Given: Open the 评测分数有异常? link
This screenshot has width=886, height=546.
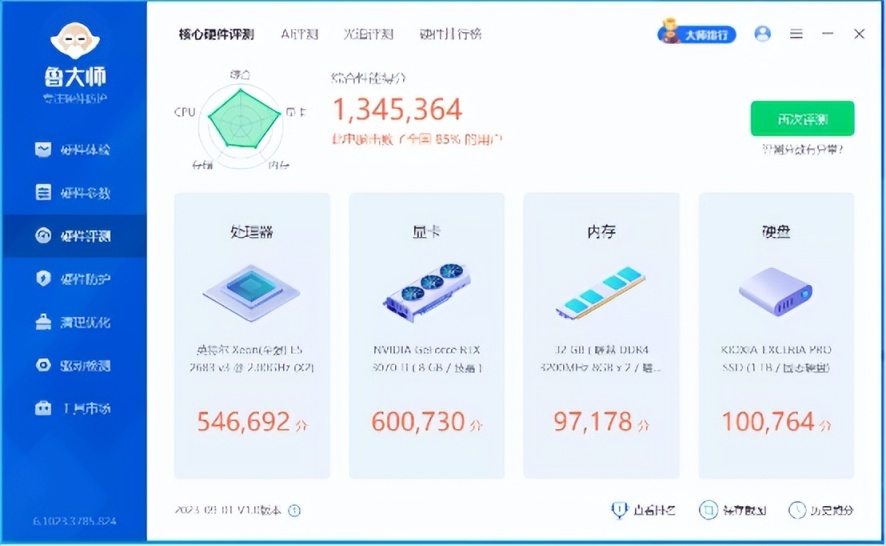Looking at the screenshot, I should pyautogui.click(x=802, y=149).
